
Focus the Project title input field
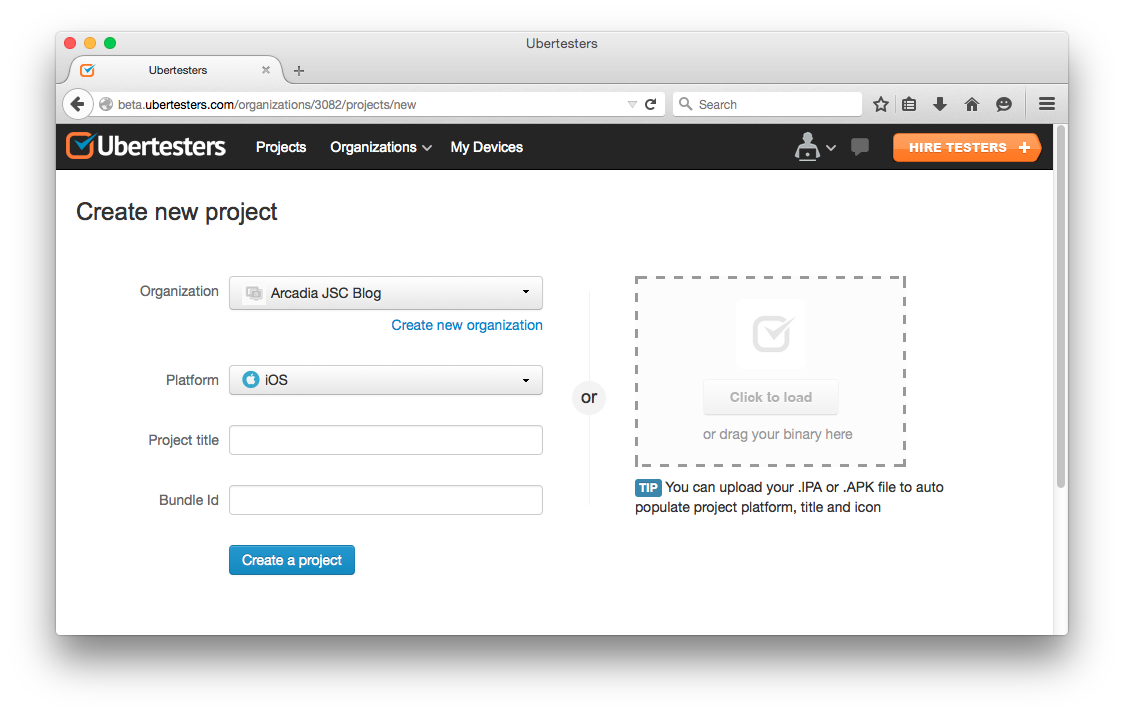coord(386,440)
